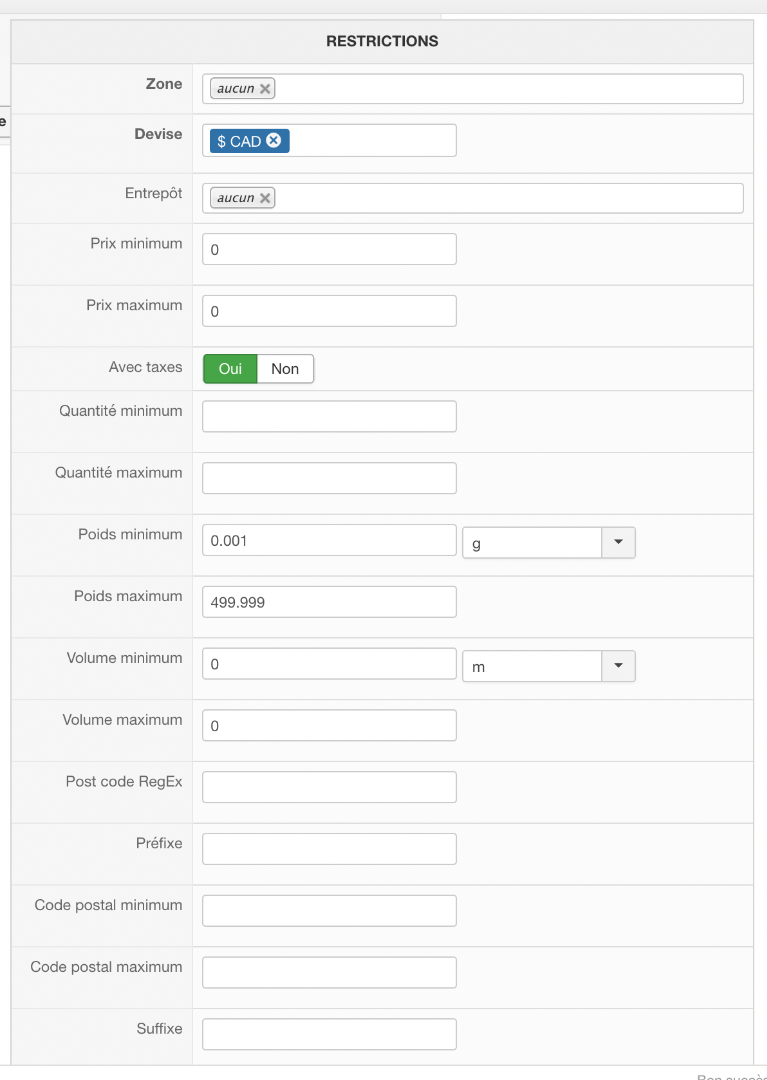Click the Poids minimum field
This screenshot has width=767, height=1080.
coord(329,540)
